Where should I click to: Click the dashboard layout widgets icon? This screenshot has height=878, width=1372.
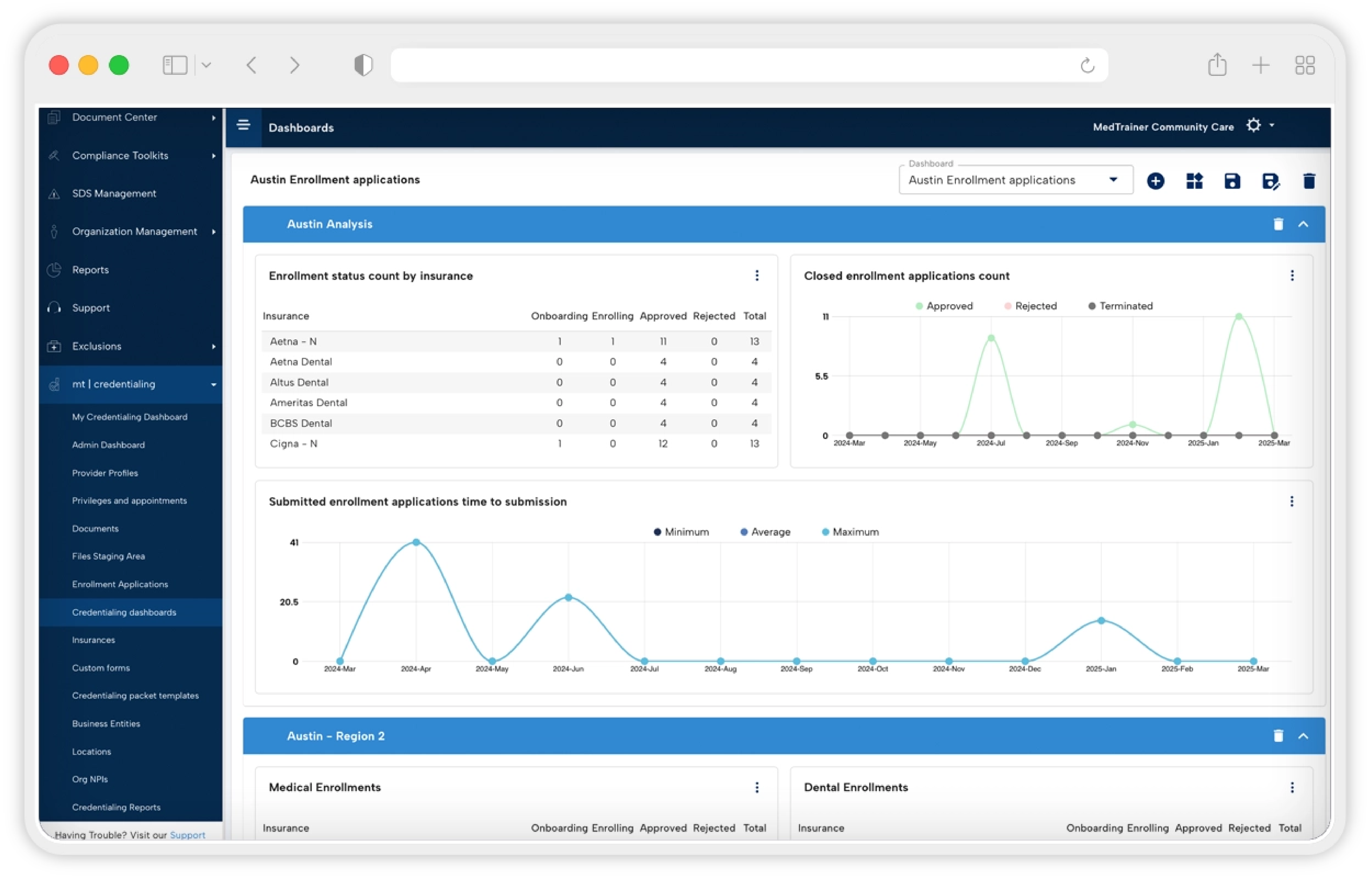pyautogui.click(x=1194, y=181)
